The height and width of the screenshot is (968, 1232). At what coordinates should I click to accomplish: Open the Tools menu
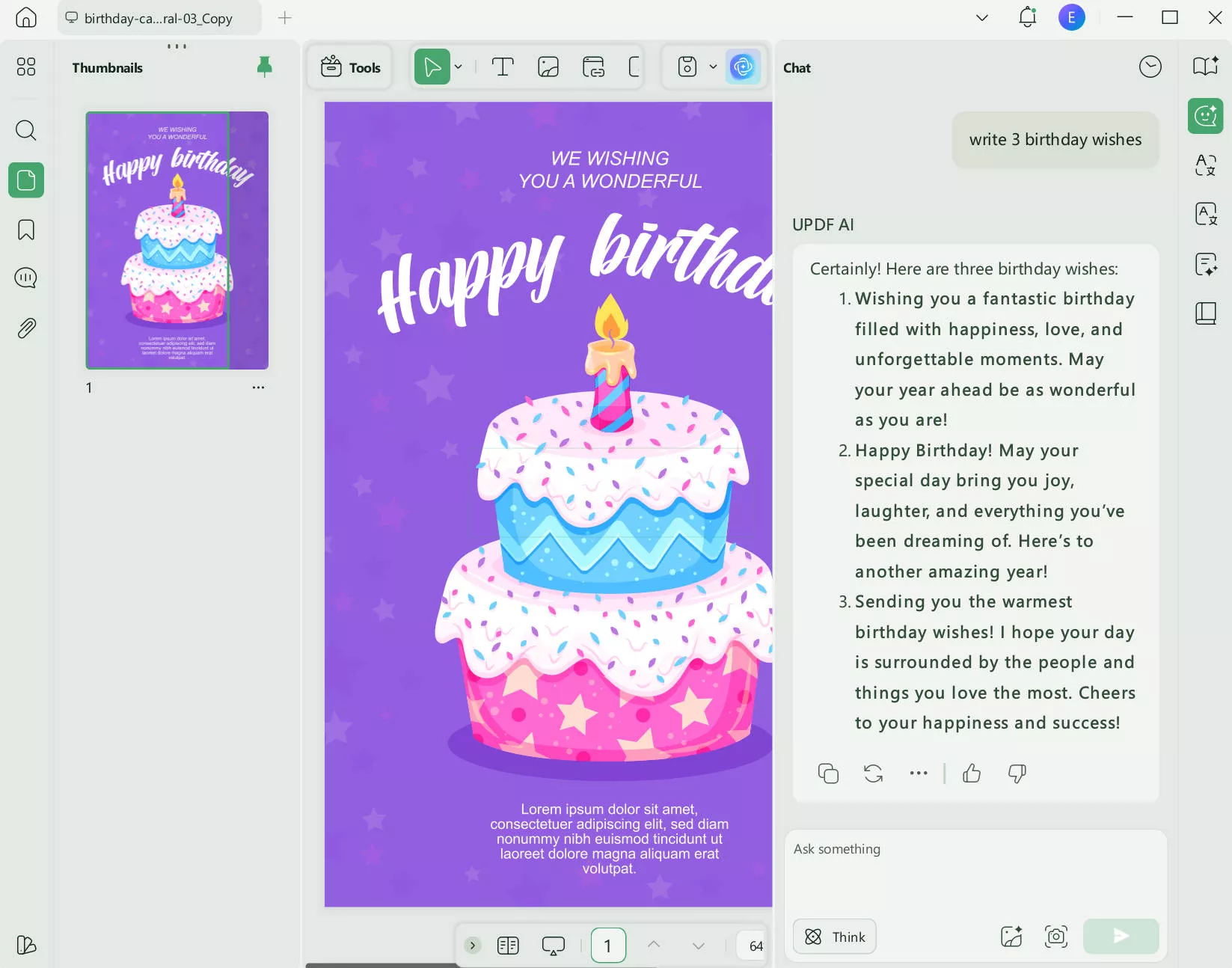pyautogui.click(x=349, y=67)
